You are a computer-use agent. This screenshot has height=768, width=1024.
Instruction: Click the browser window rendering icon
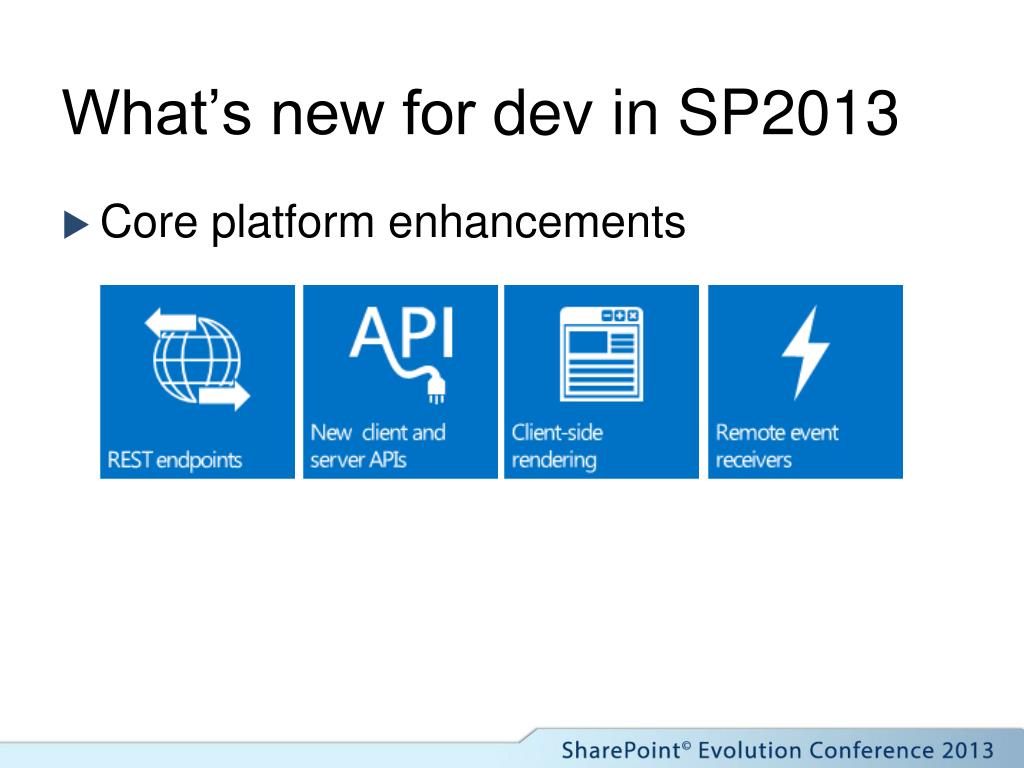pos(601,354)
